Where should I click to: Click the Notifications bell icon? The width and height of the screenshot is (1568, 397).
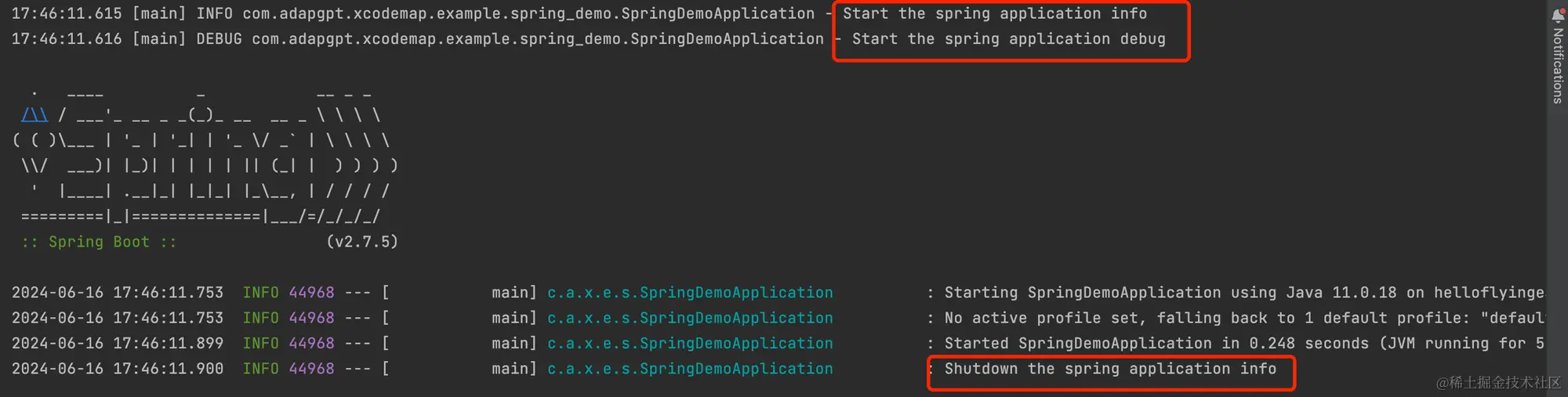point(1558,16)
